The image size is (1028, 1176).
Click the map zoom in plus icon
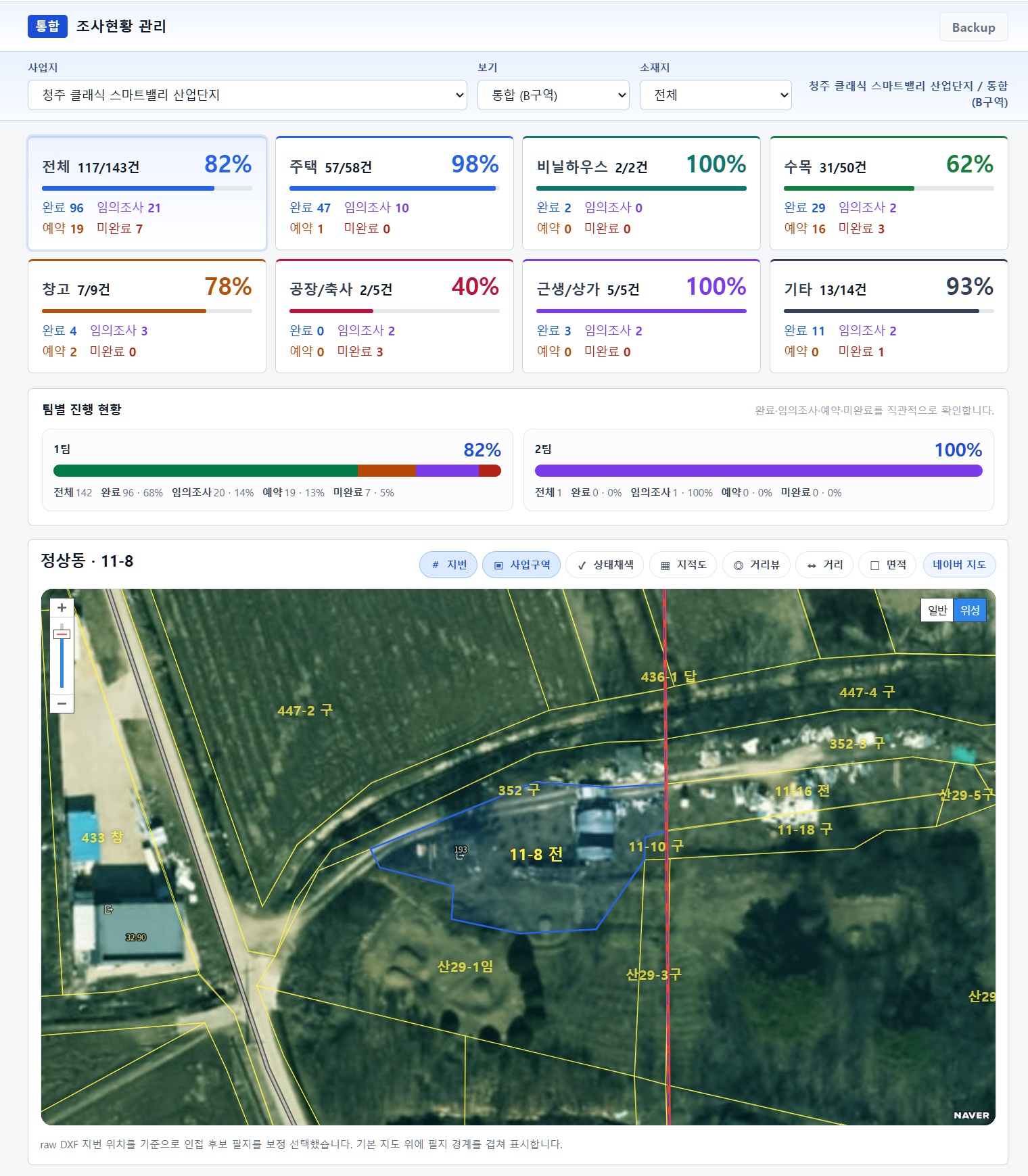click(62, 607)
